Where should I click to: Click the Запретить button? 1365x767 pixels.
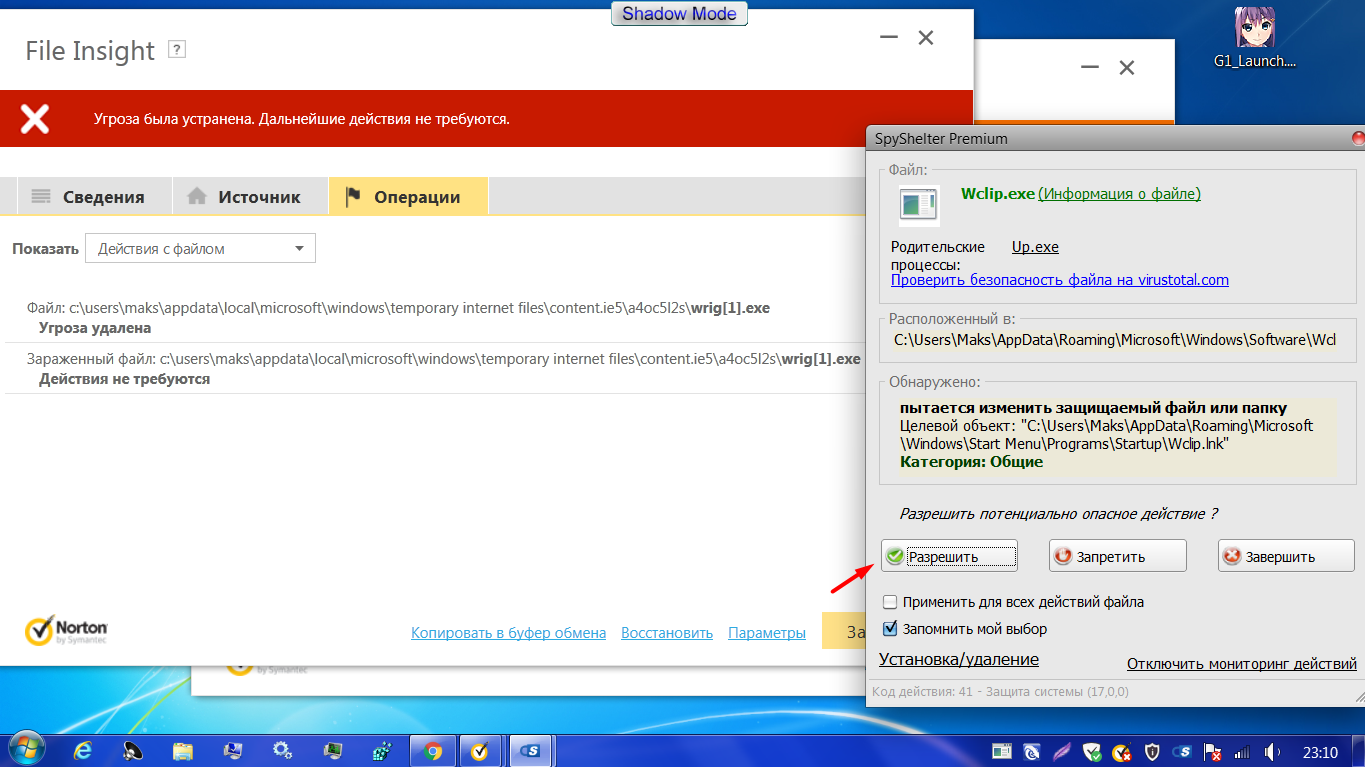pyautogui.click(x=1118, y=556)
